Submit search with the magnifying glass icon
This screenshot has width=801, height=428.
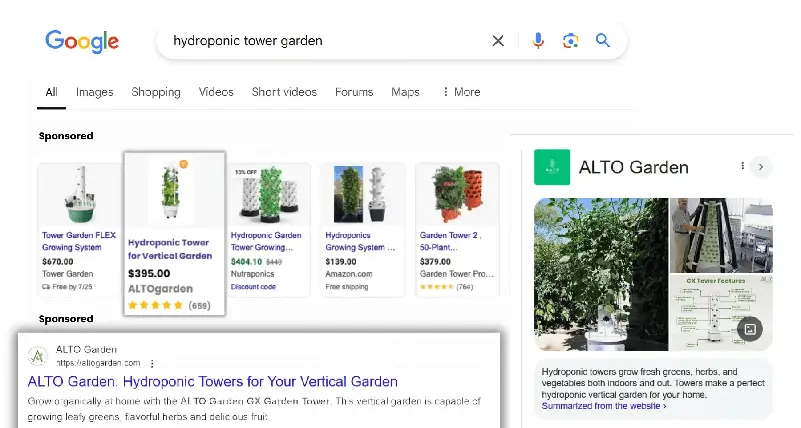603,40
